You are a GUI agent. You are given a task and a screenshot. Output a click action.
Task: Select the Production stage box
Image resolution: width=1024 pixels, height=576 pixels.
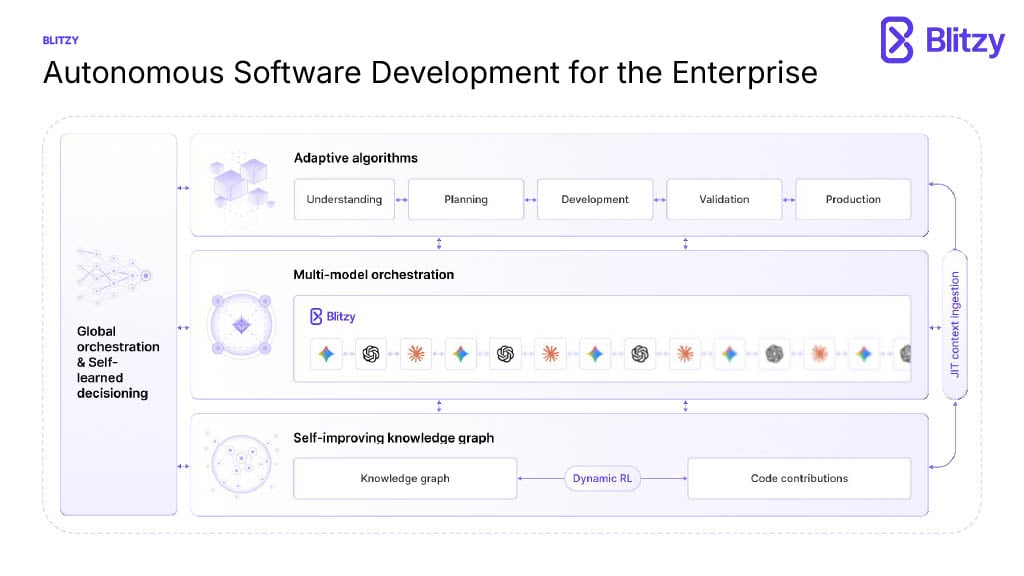853,199
